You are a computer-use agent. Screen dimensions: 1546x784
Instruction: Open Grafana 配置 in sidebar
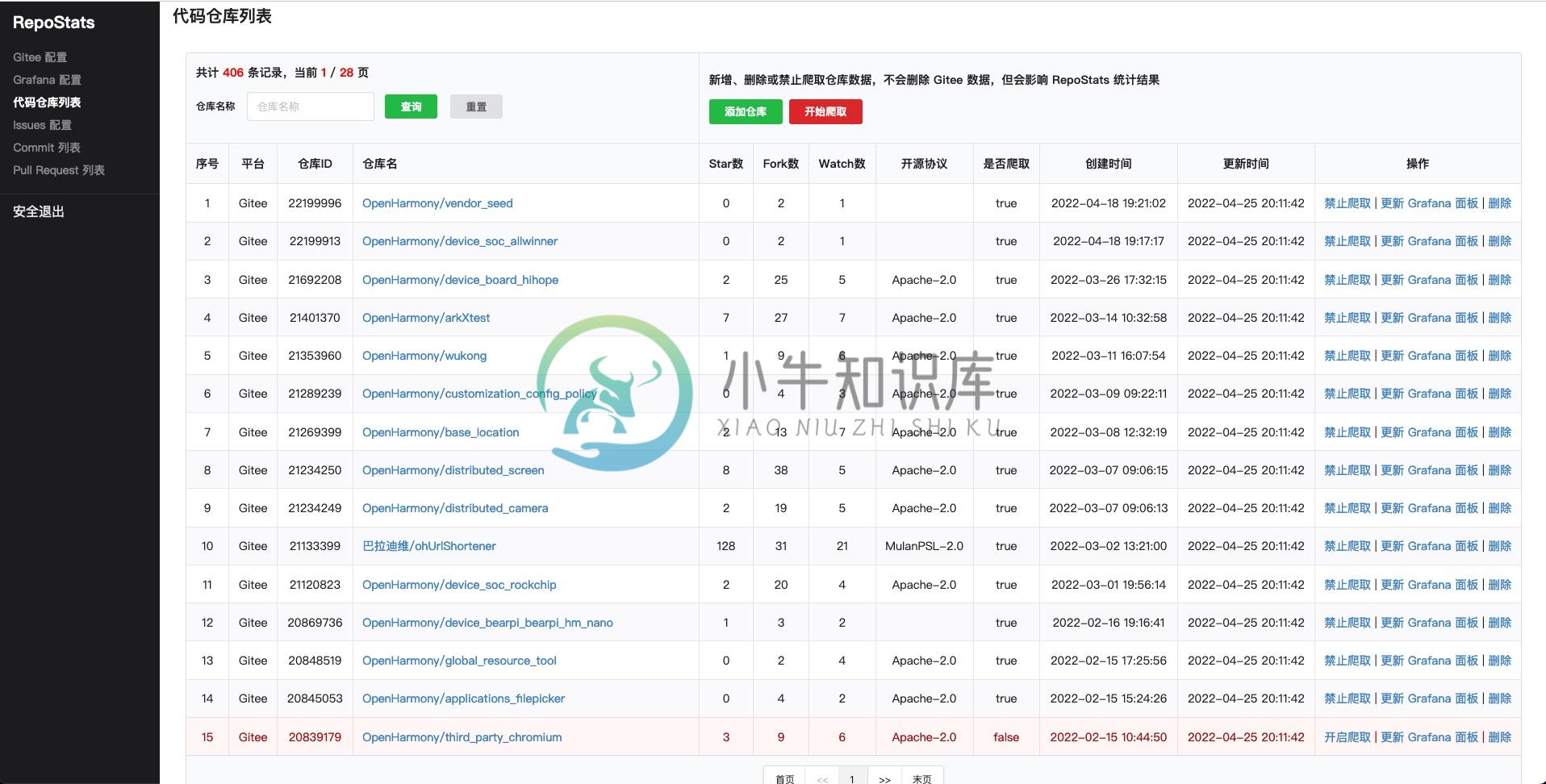pos(47,80)
